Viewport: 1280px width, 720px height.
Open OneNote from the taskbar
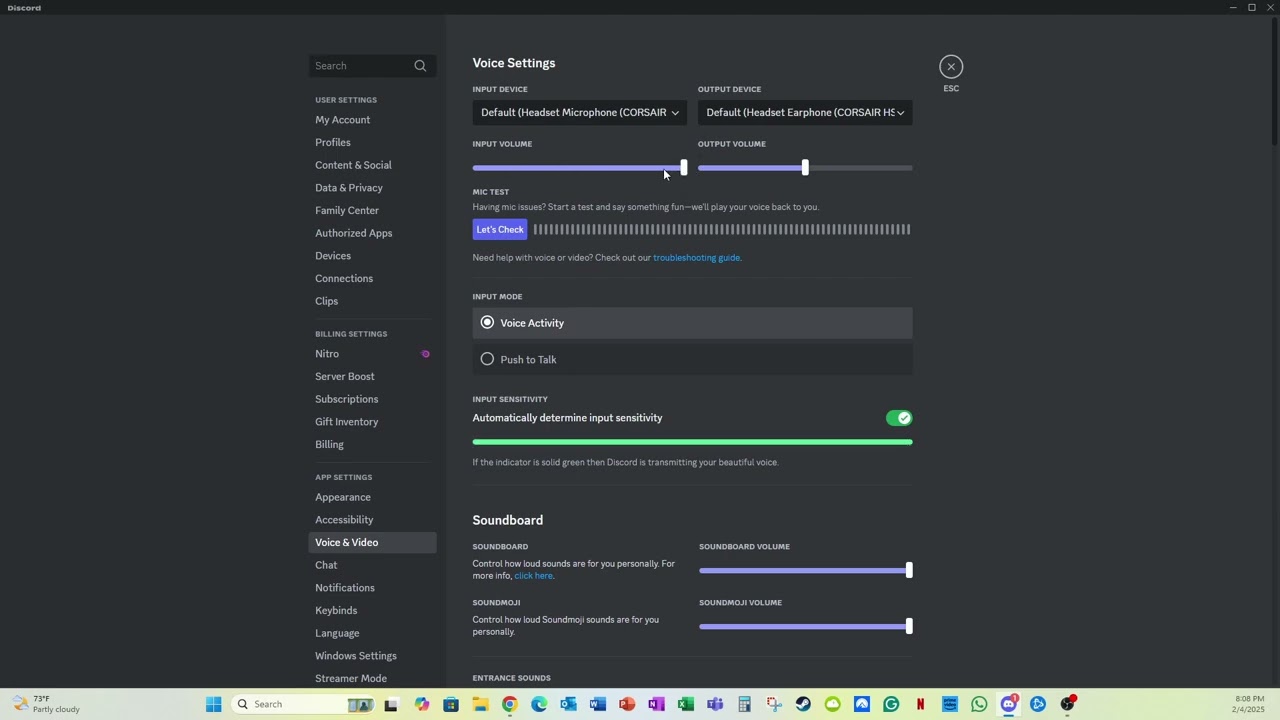656,704
